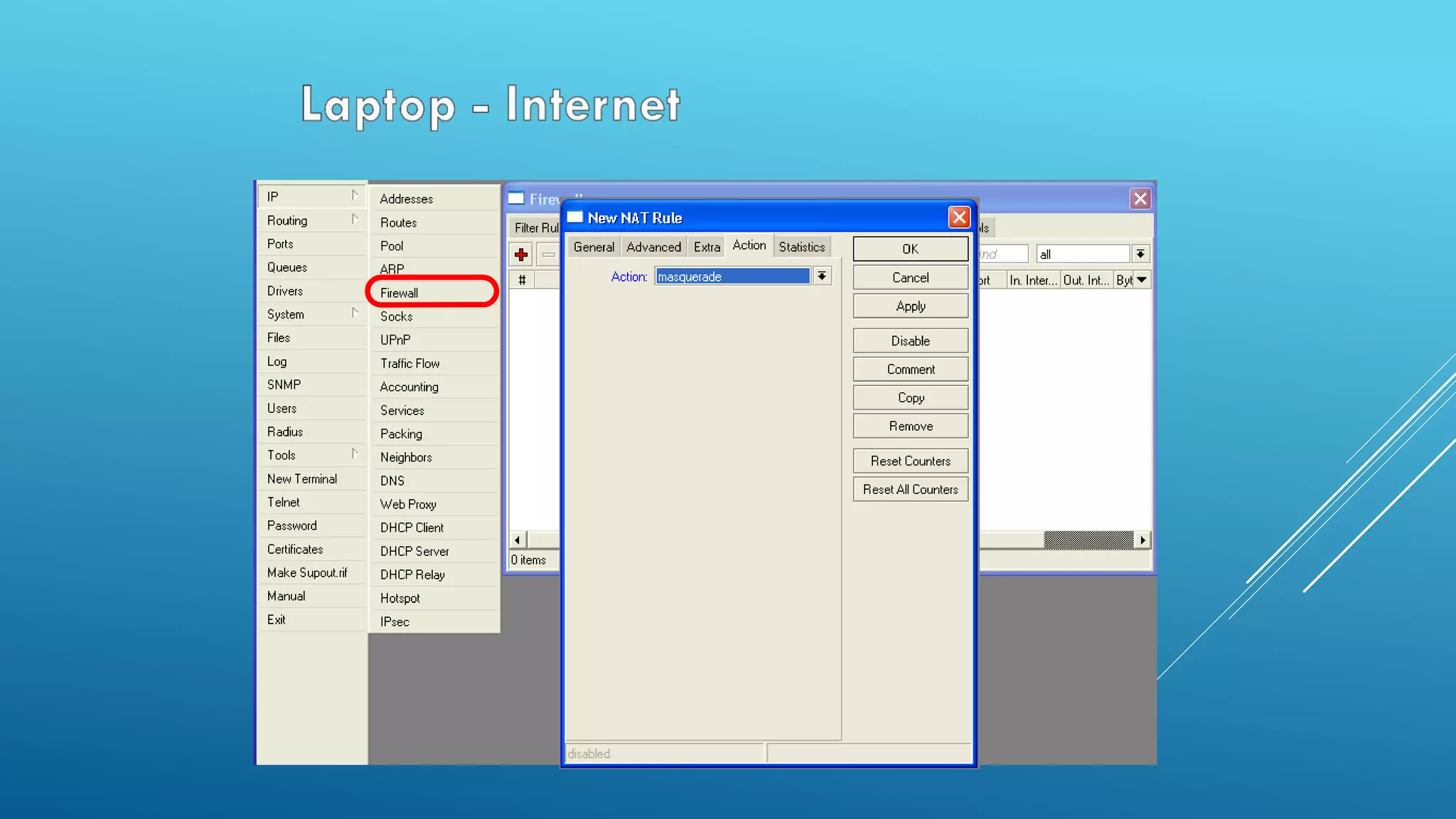Click Reset All Counters button
Viewport: 1456px width, 819px height.
(x=910, y=490)
